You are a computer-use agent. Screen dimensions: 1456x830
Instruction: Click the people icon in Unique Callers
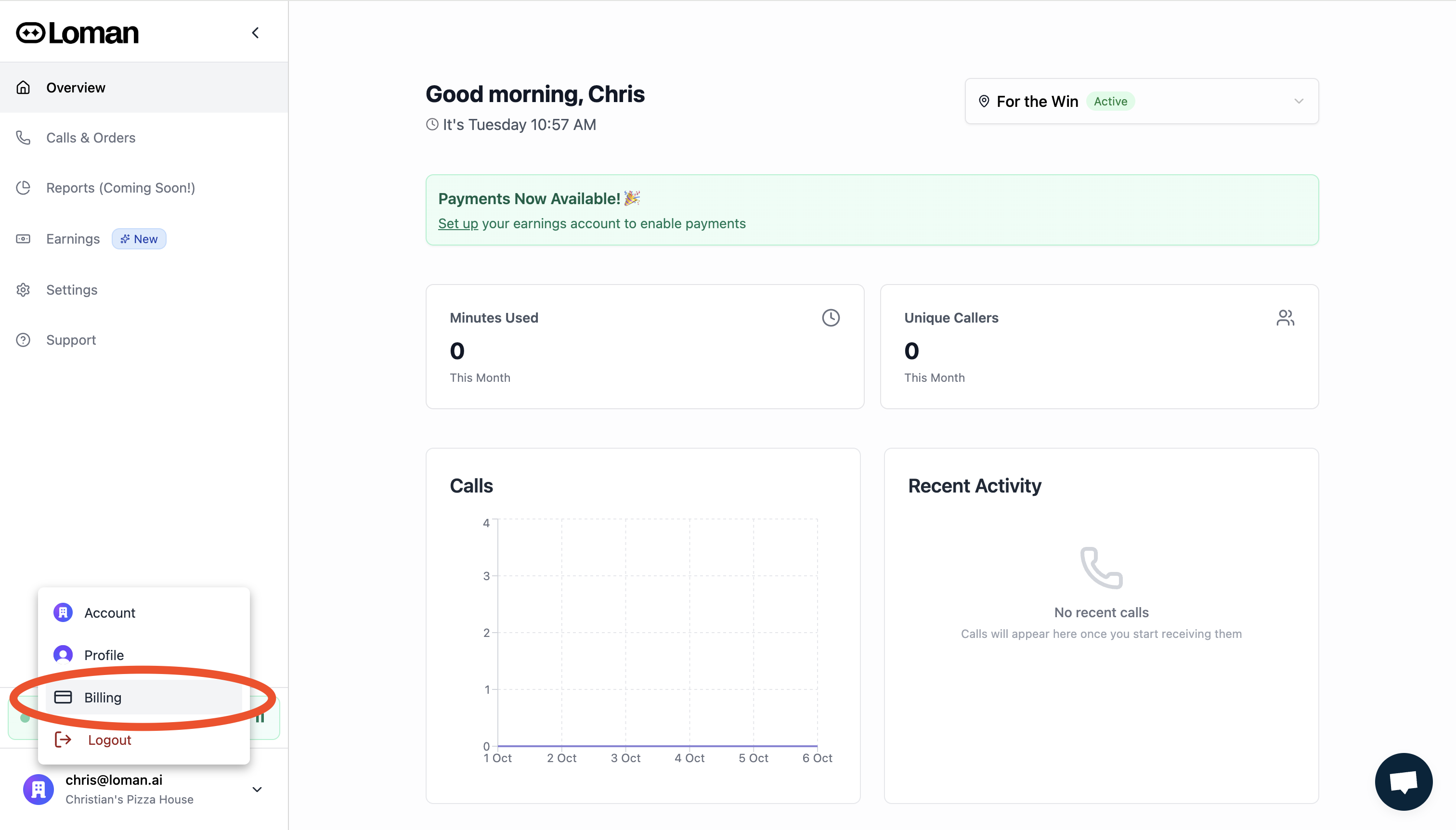pyautogui.click(x=1285, y=318)
